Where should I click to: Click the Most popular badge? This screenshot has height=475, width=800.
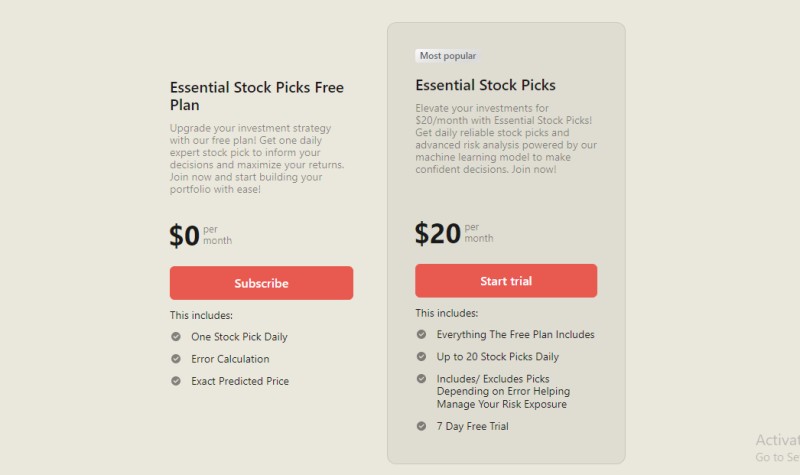447,56
